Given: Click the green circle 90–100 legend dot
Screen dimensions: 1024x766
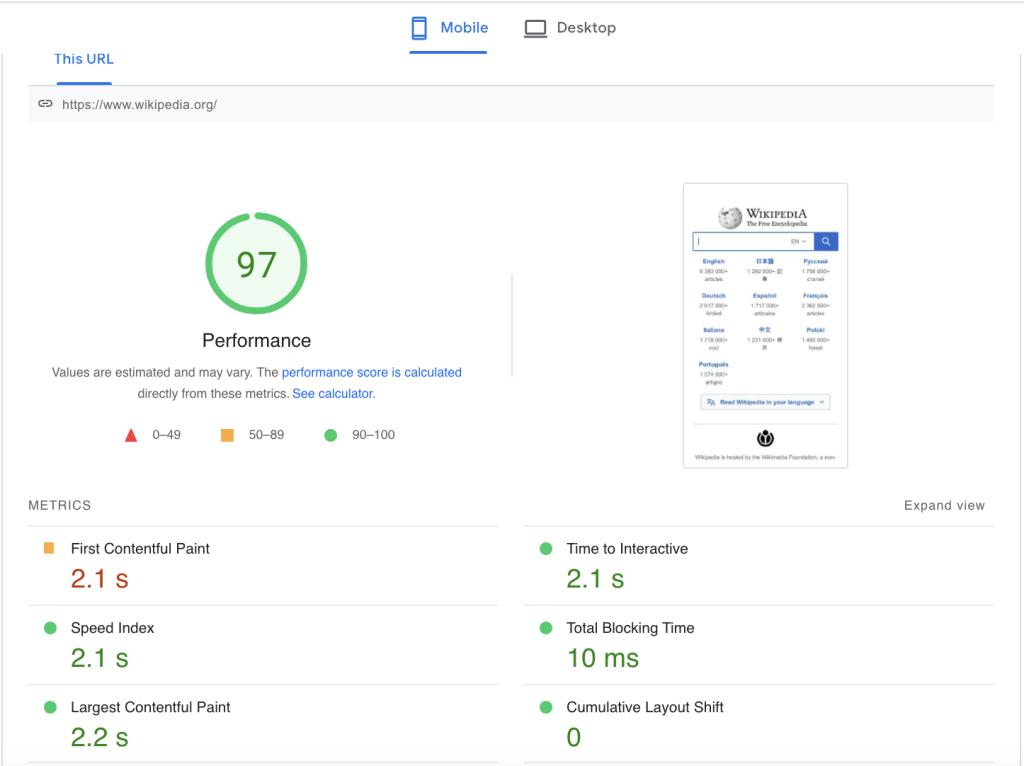Looking at the screenshot, I should point(331,434).
